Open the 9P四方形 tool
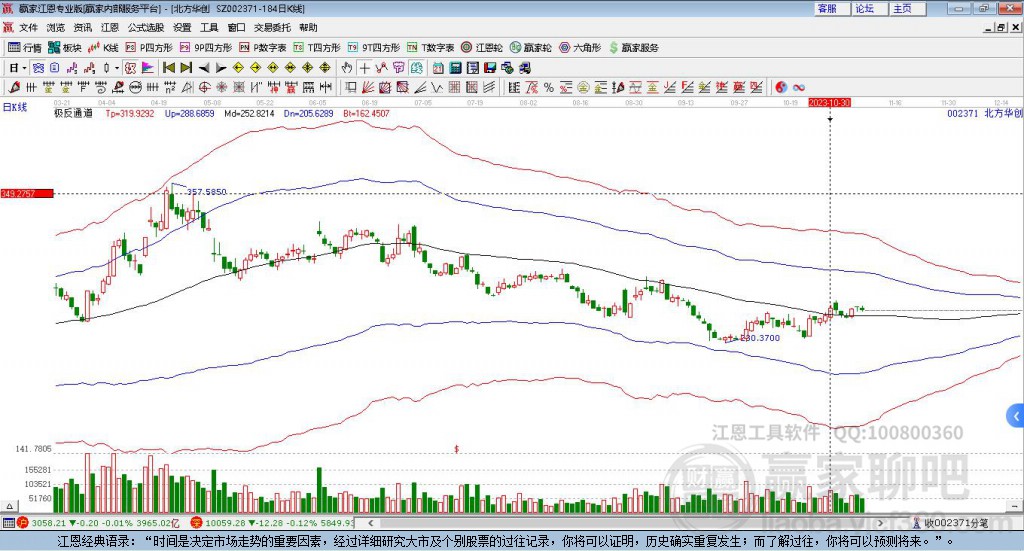1024x551 pixels. coord(206,48)
